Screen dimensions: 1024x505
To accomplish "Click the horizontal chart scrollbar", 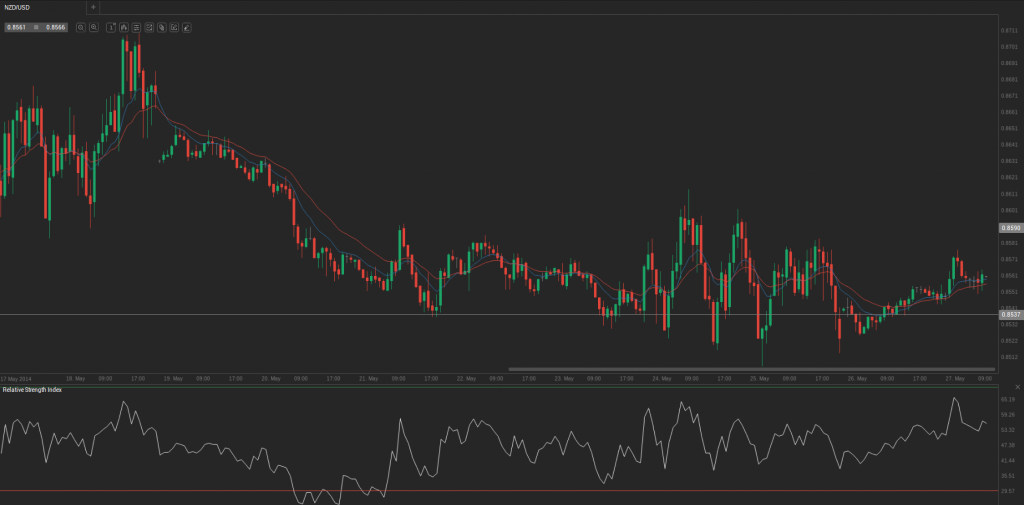I will (x=750, y=369).
